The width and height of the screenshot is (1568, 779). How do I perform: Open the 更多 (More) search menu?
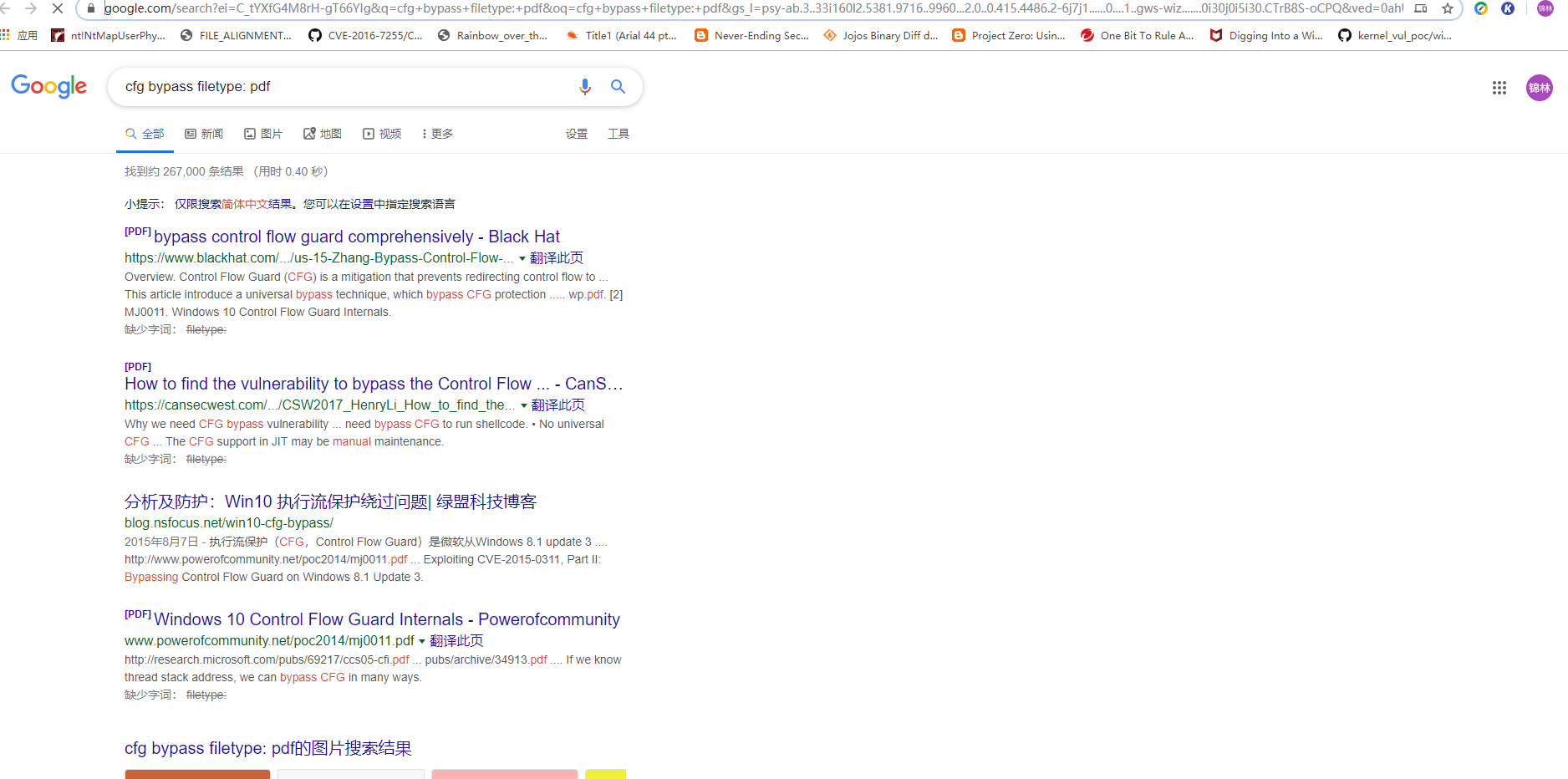[438, 134]
